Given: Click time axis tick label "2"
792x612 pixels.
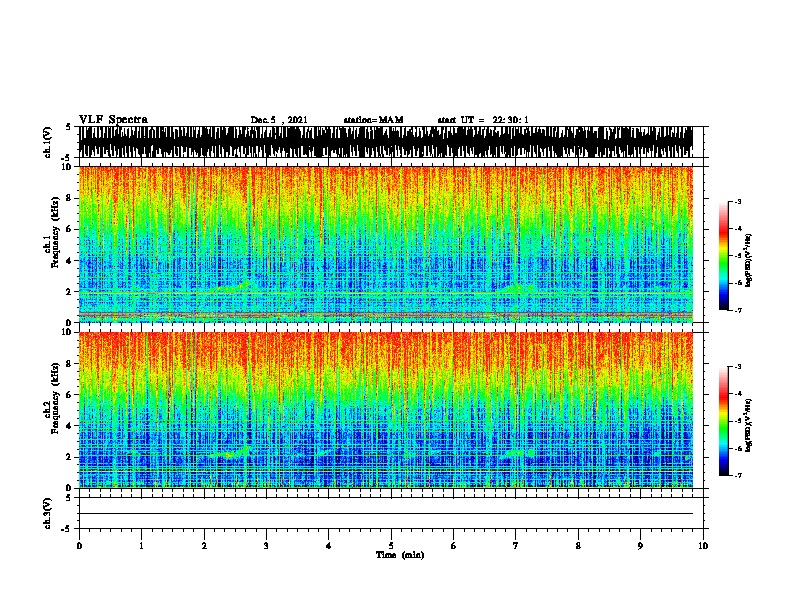Looking at the screenshot, I should pyautogui.click(x=204, y=546).
